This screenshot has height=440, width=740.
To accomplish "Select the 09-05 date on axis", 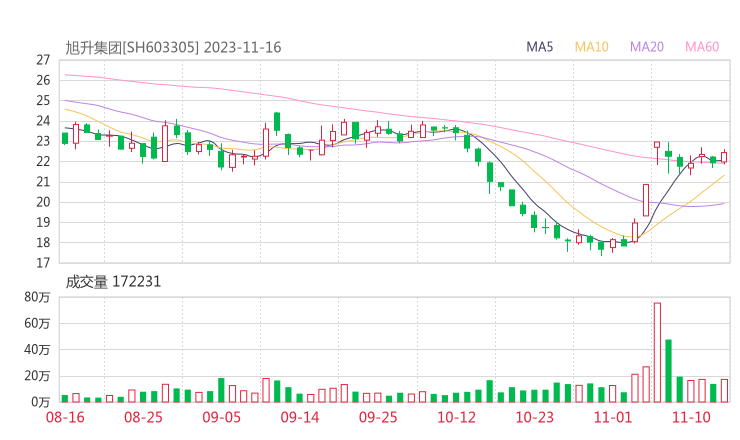I will tap(222, 417).
